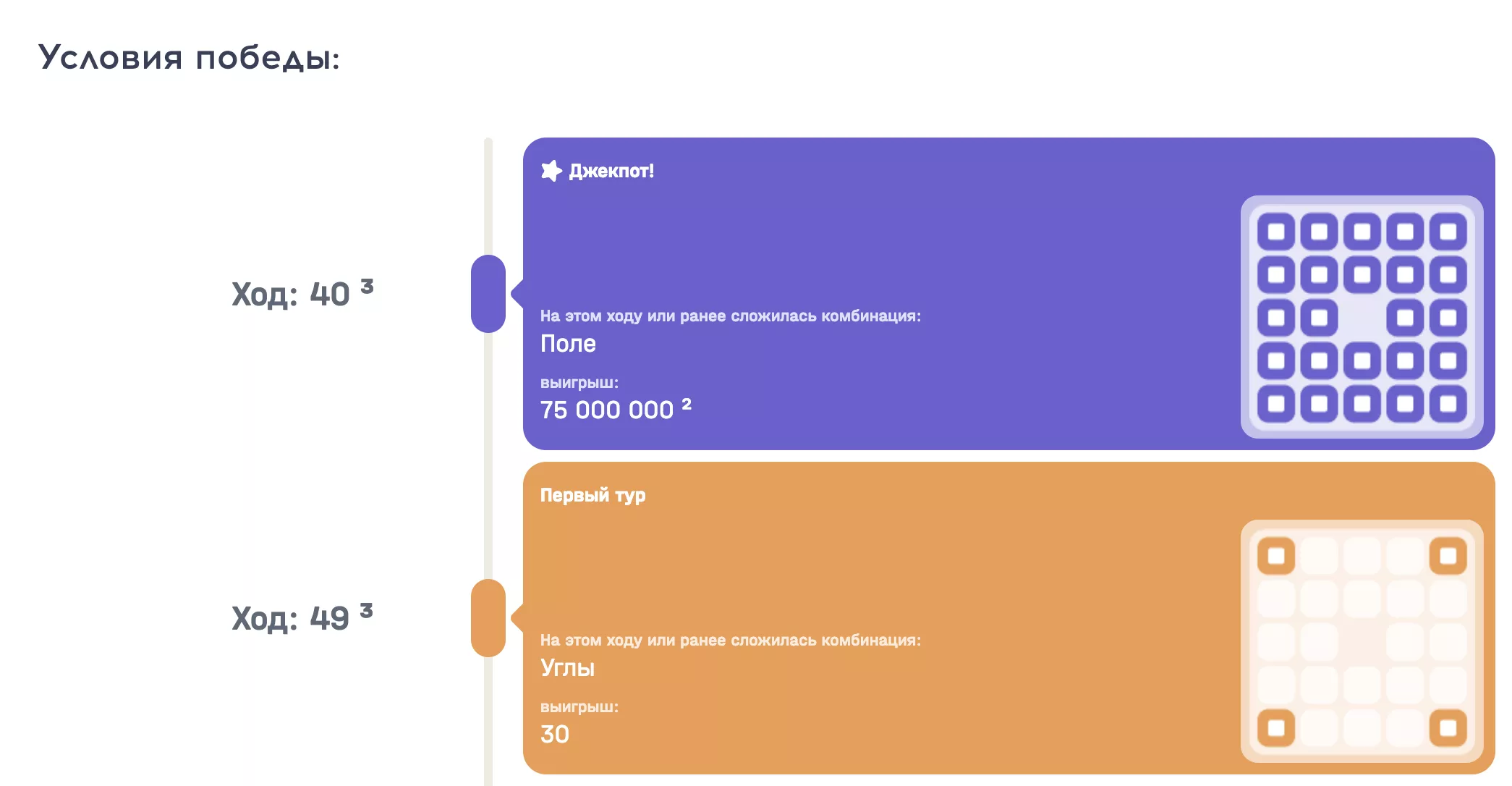Click the purple full-field combination grid
This screenshot has height=786, width=1512.
pos(1362,317)
